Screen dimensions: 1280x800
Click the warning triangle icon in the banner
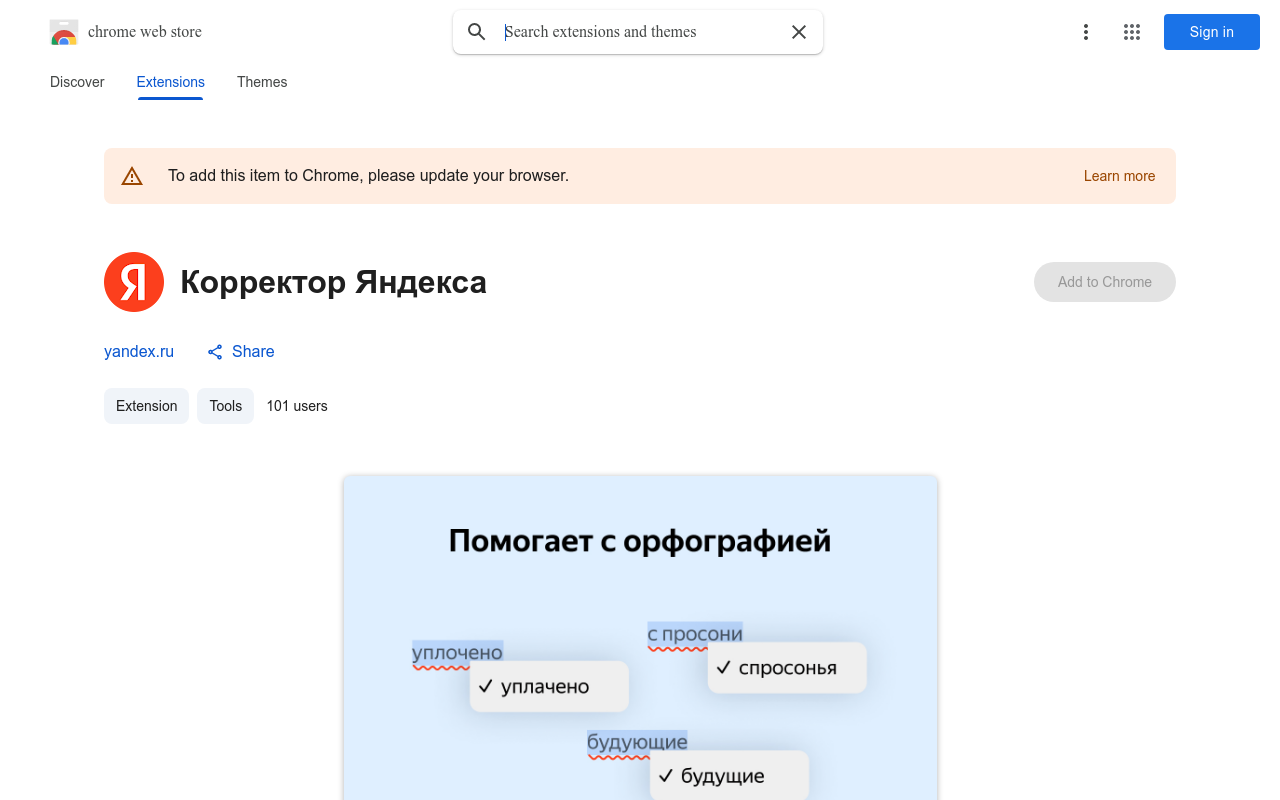click(132, 175)
